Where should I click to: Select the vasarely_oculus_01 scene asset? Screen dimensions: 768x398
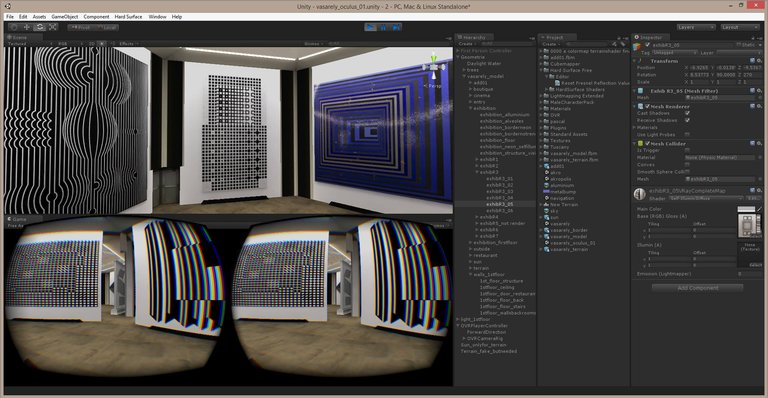(570, 243)
